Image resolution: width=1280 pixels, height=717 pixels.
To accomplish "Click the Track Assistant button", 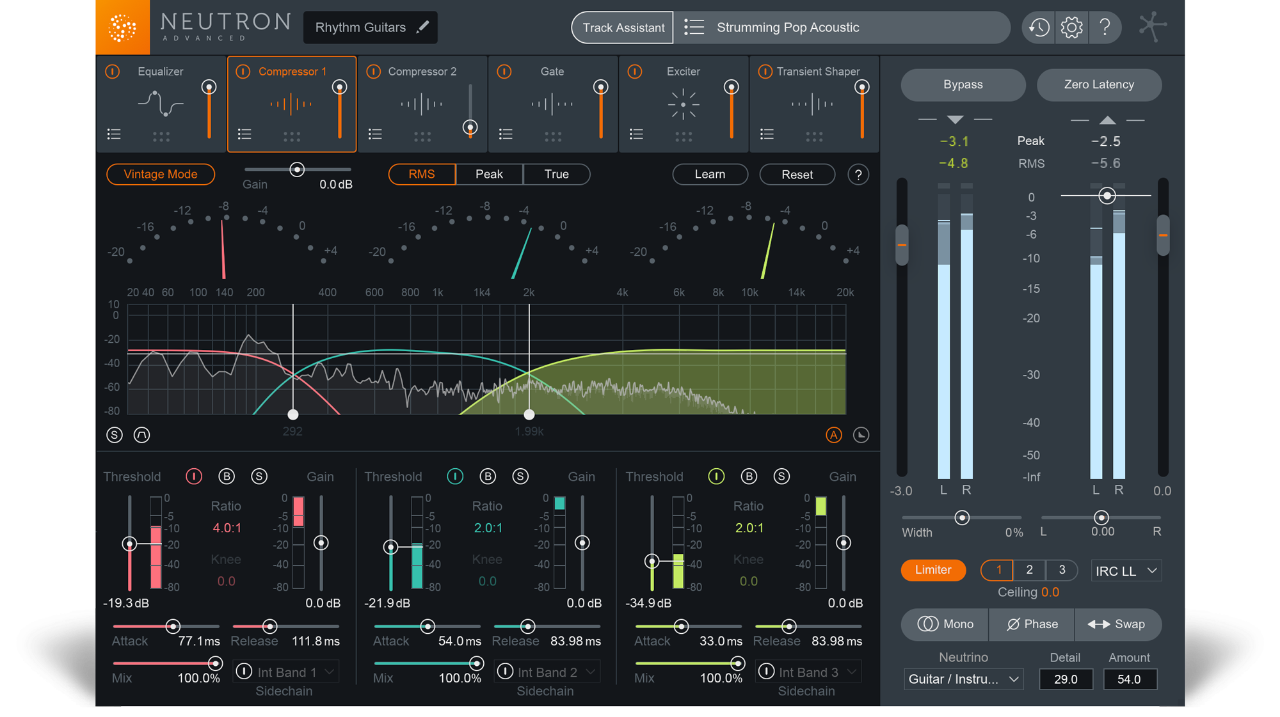I will click(622, 27).
